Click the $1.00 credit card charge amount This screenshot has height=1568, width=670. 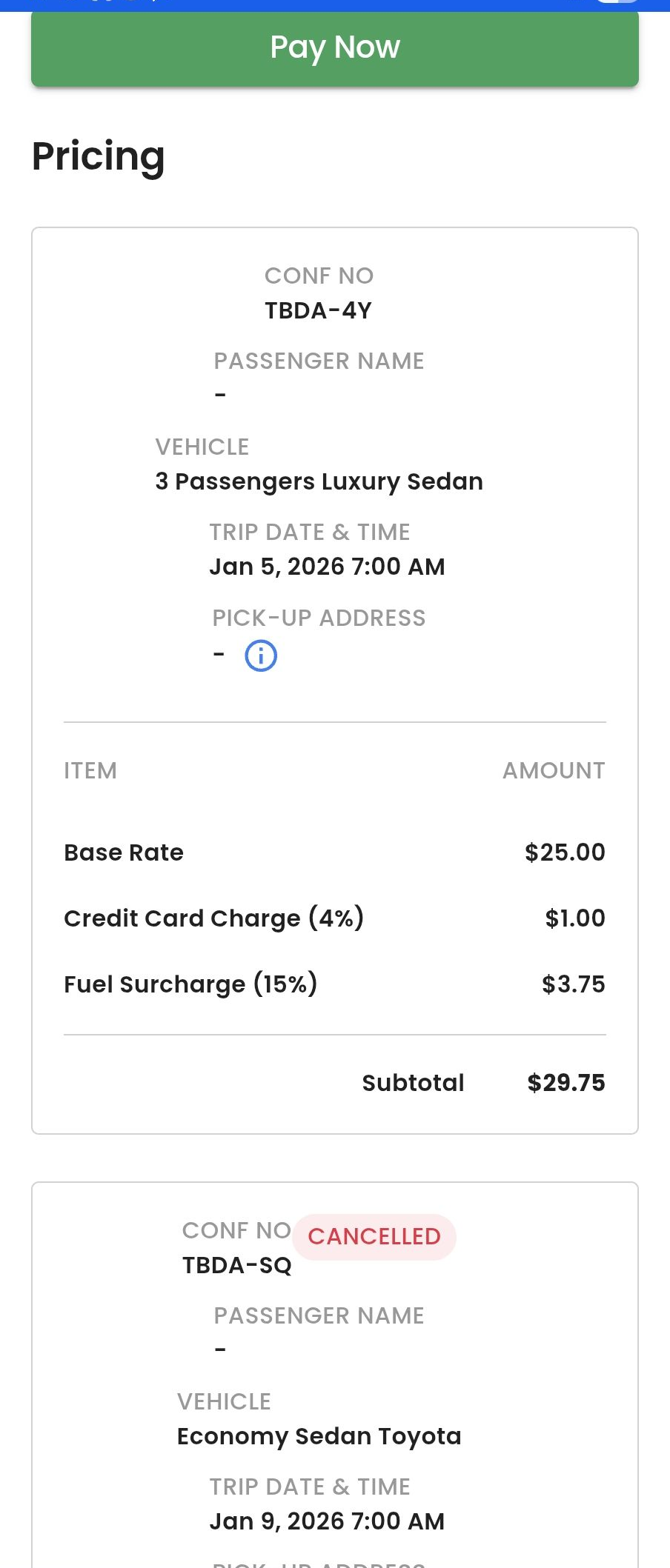(x=575, y=918)
